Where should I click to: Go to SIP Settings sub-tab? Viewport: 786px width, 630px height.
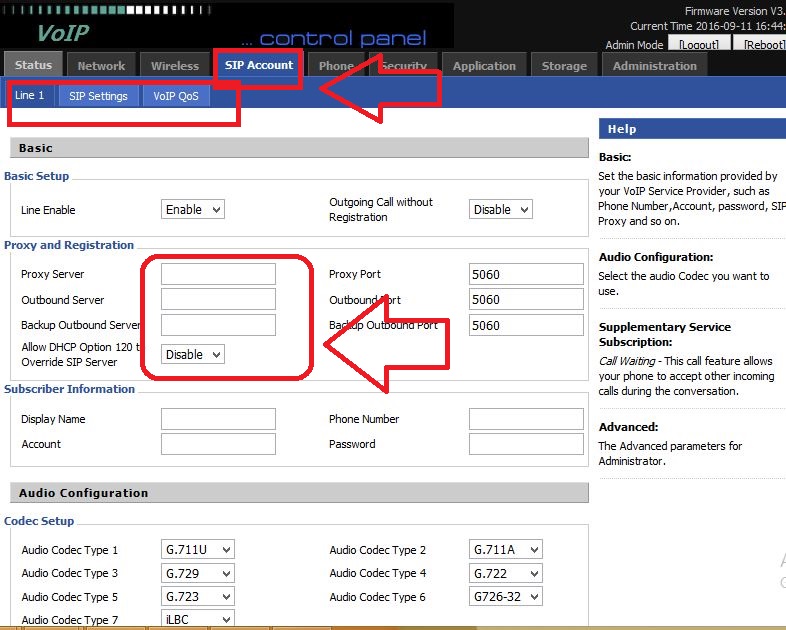[98, 96]
